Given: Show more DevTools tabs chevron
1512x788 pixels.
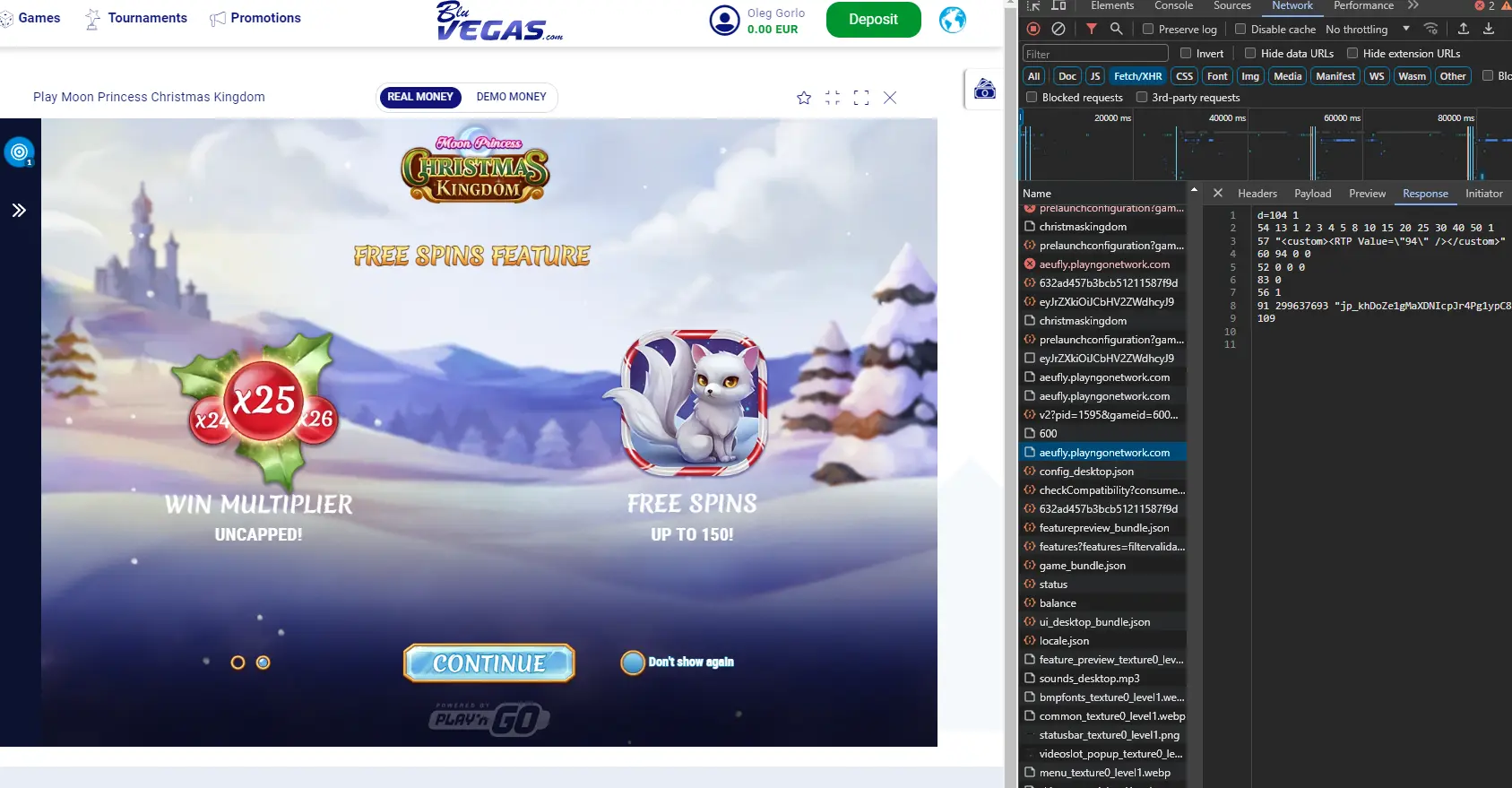Looking at the screenshot, I should [x=1413, y=5].
